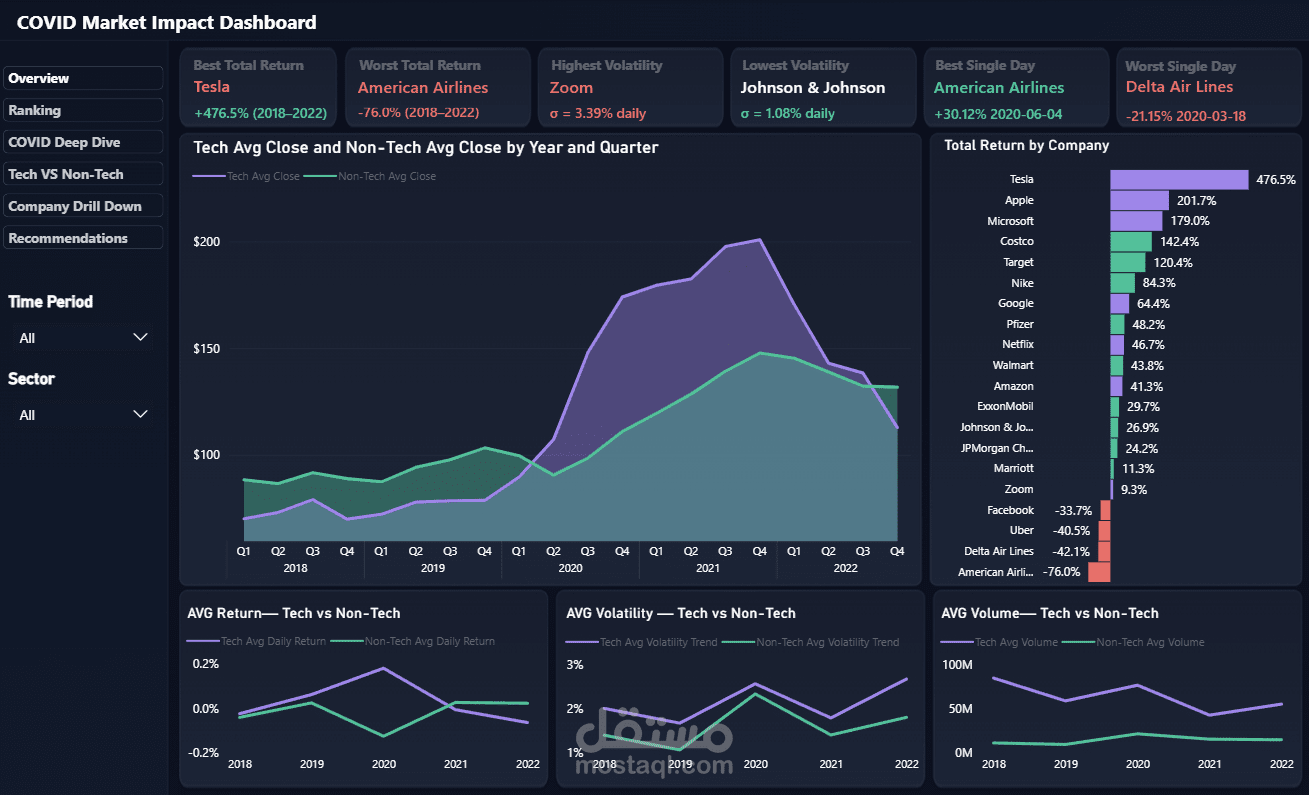
Task: Navigate to Recommendations page
Action: [83, 238]
